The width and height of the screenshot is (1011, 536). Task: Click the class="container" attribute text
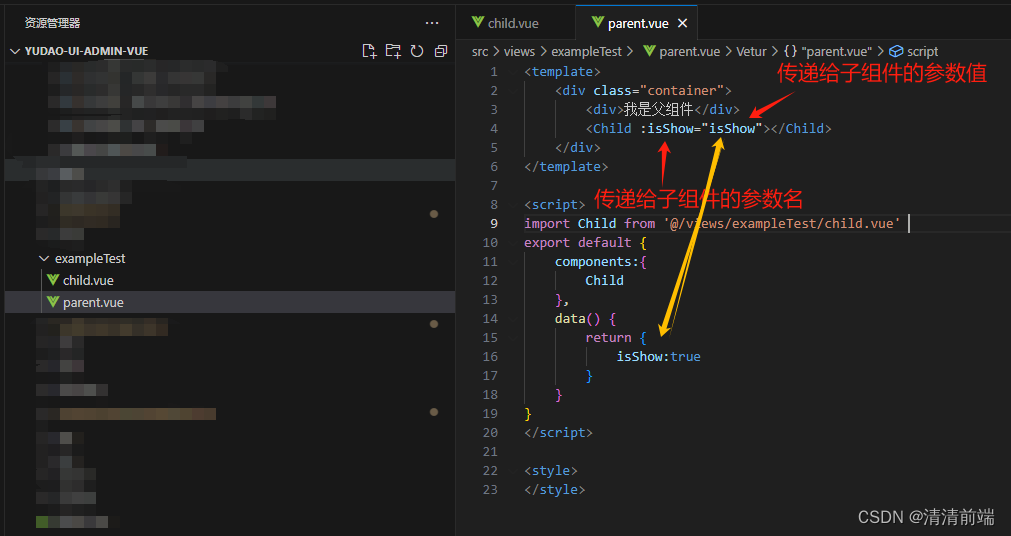pos(659,90)
